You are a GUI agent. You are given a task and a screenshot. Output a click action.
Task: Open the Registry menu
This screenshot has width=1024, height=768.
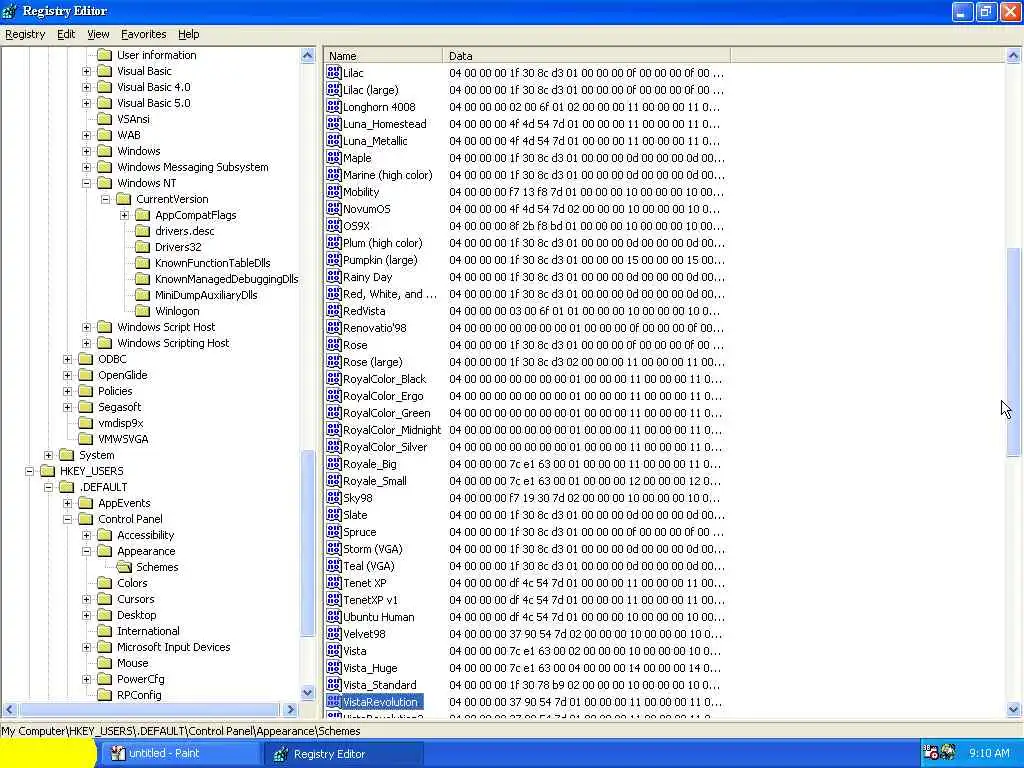[x=25, y=34]
